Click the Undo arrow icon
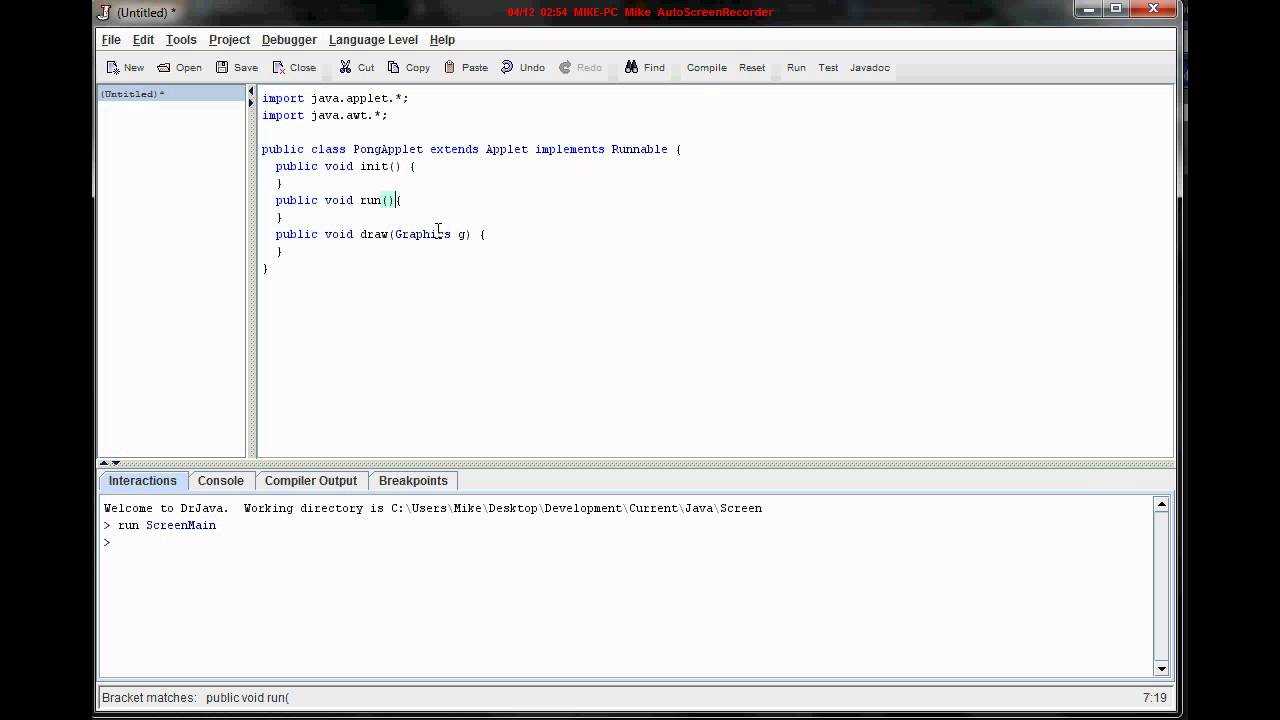The height and width of the screenshot is (720, 1280). click(507, 68)
